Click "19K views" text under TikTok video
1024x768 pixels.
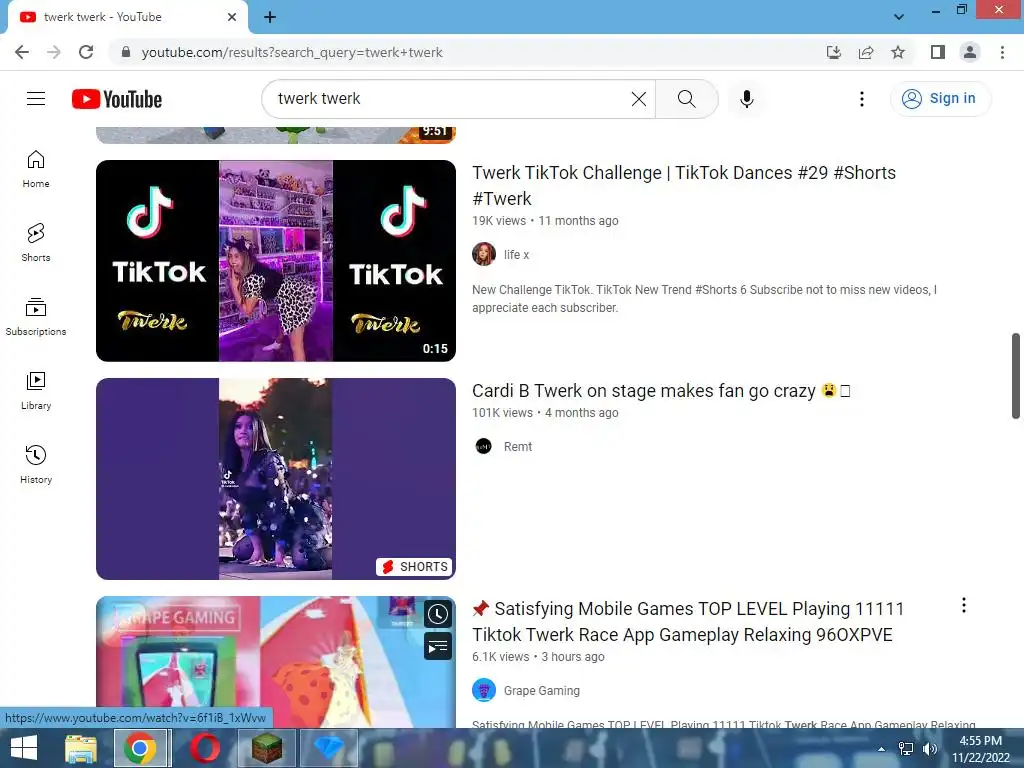point(499,221)
